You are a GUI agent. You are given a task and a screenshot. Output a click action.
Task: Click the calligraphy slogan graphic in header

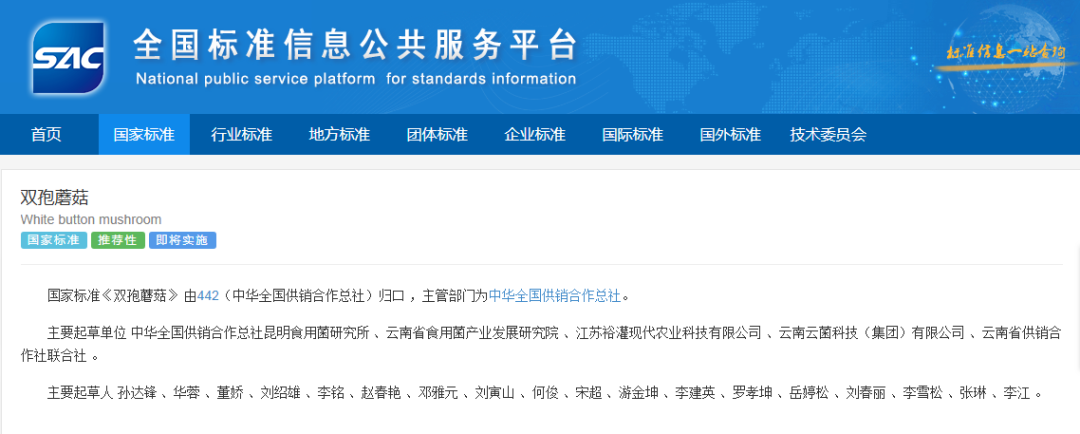(x=1005, y=54)
